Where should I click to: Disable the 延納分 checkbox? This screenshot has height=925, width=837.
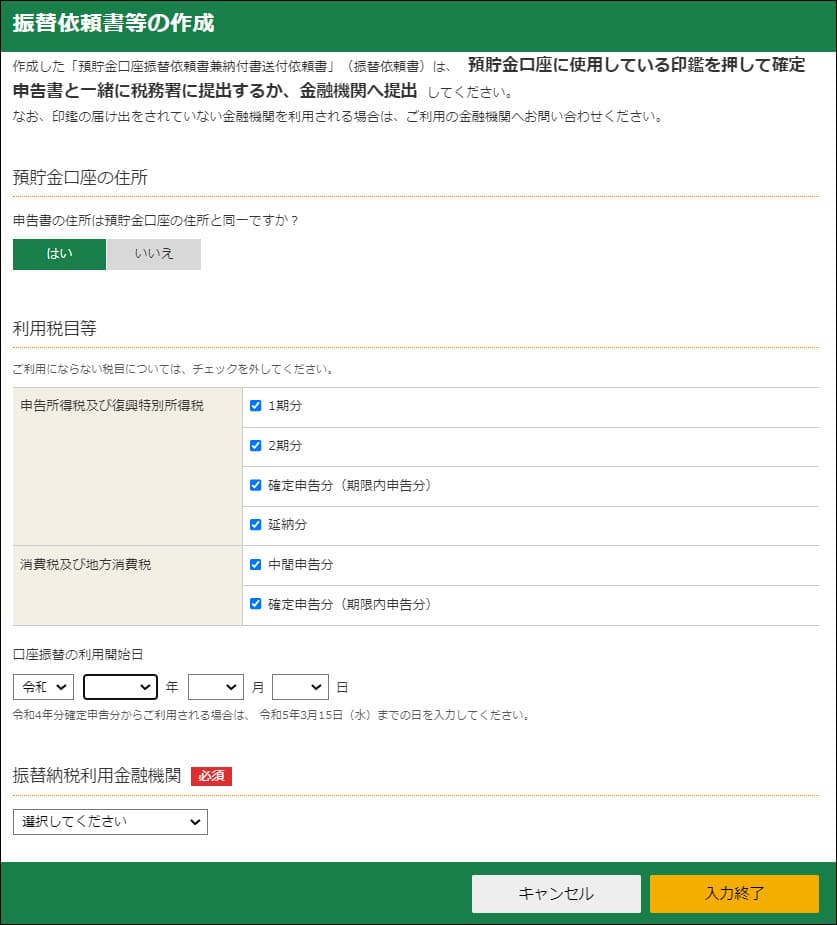pyautogui.click(x=256, y=525)
